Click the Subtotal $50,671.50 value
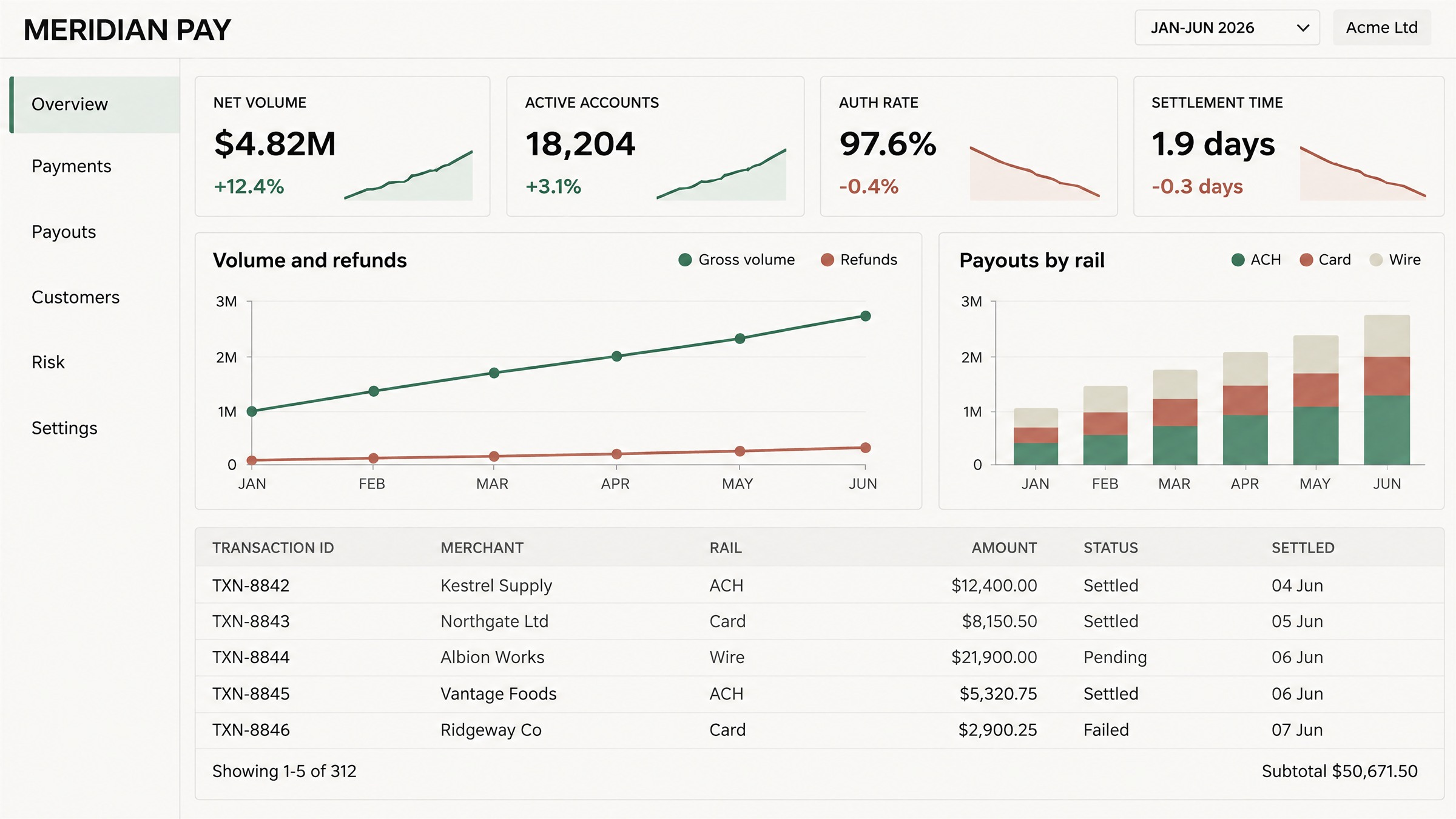 [1340, 771]
